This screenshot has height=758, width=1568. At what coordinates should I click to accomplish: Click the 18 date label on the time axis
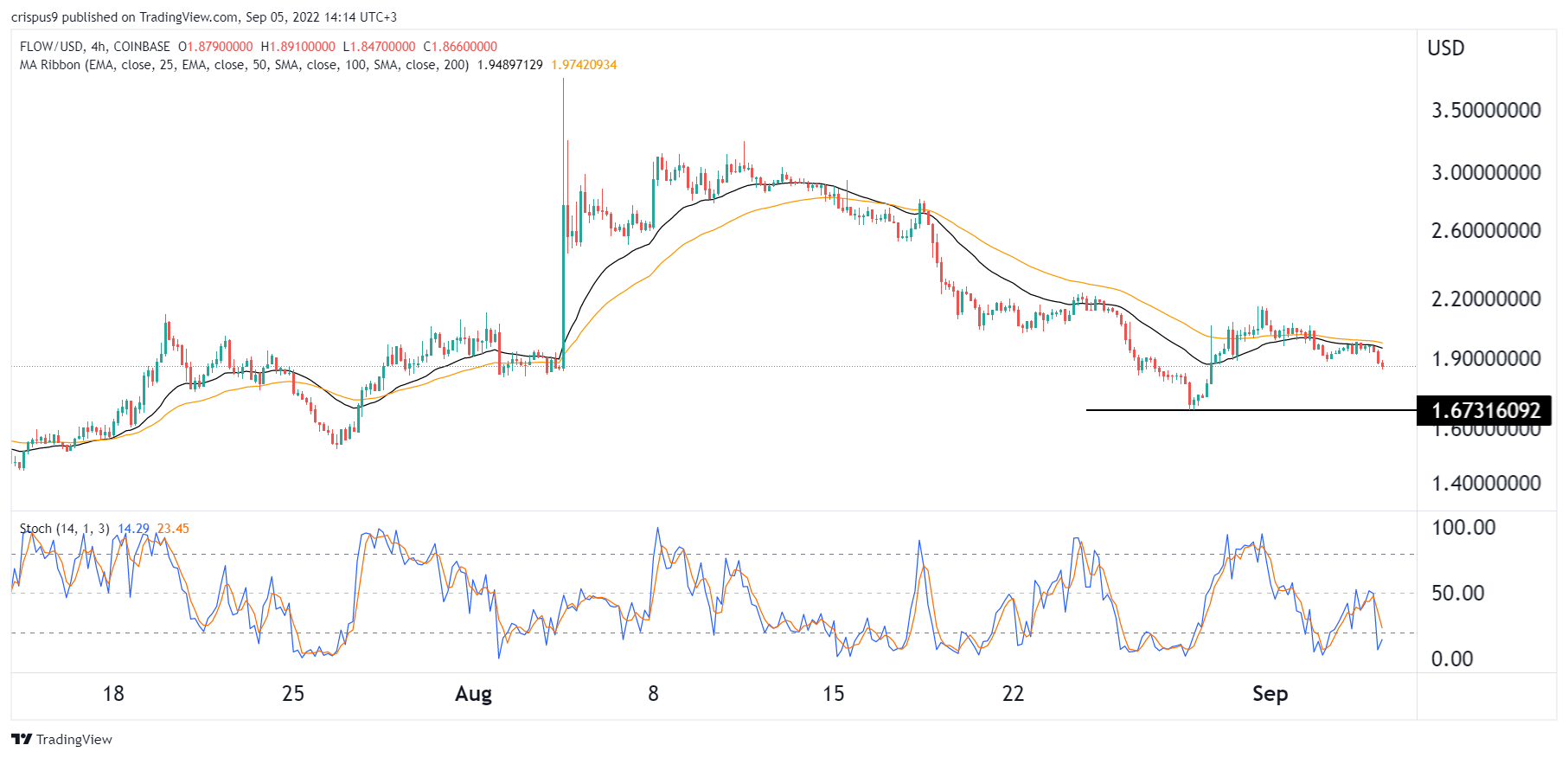coord(113,694)
